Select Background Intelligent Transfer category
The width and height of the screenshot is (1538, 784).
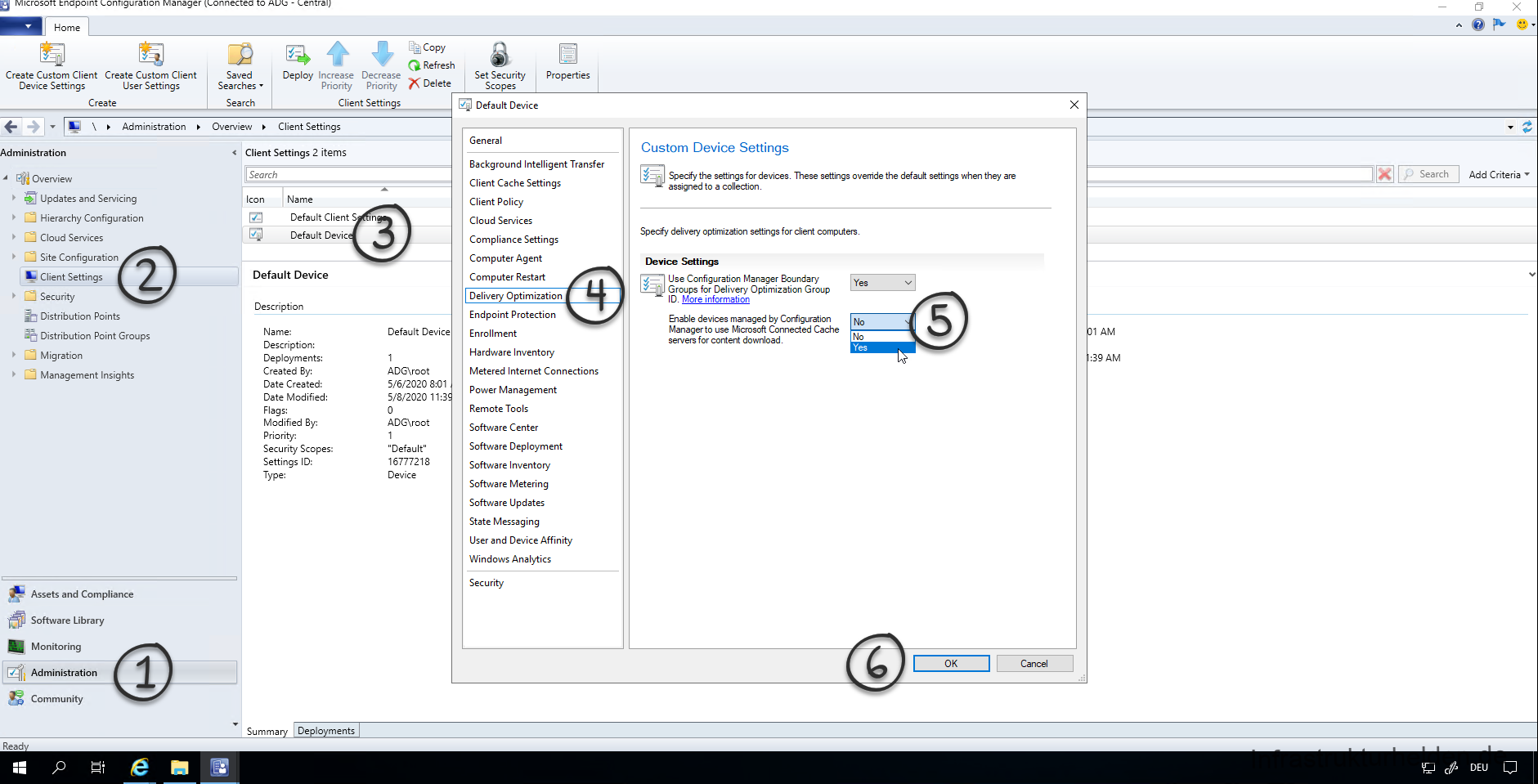[536, 164]
